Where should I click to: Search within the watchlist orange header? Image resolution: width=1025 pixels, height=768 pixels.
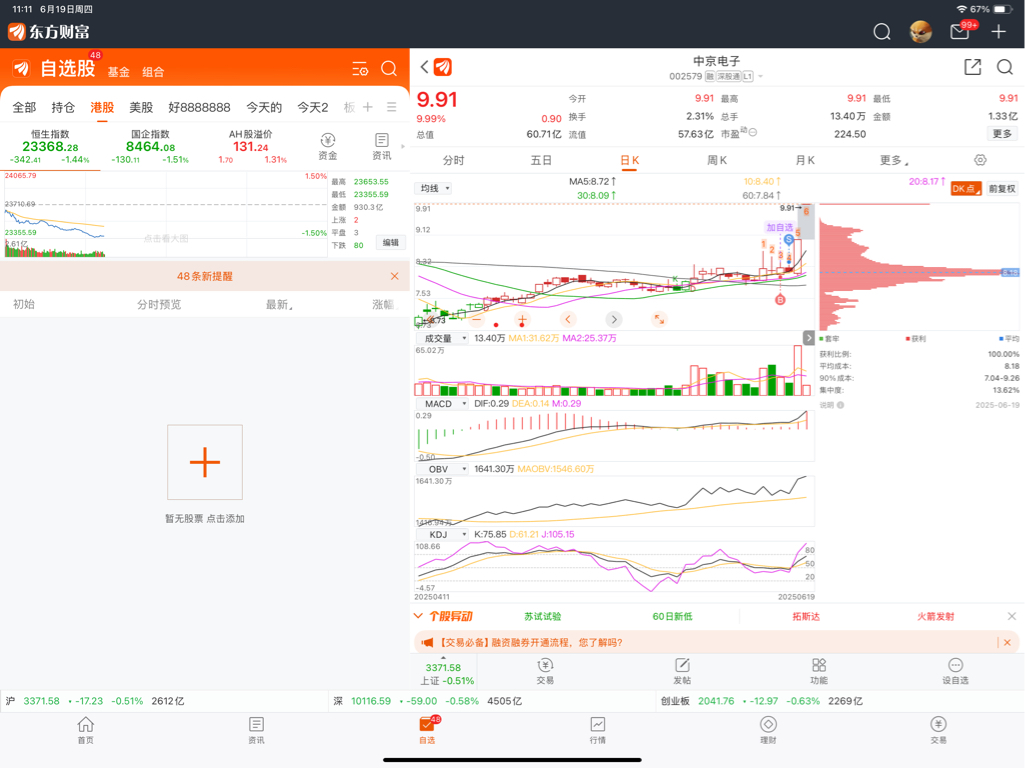(x=389, y=69)
